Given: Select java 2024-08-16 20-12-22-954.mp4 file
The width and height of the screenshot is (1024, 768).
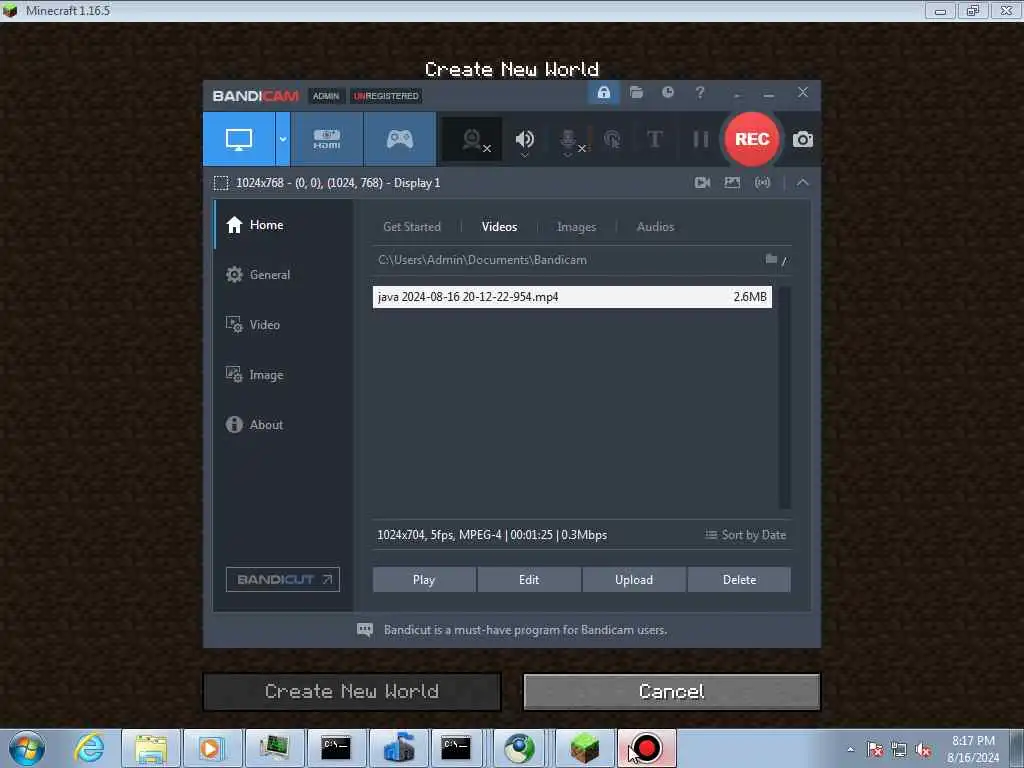Looking at the screenshot, I should point(572,296).
